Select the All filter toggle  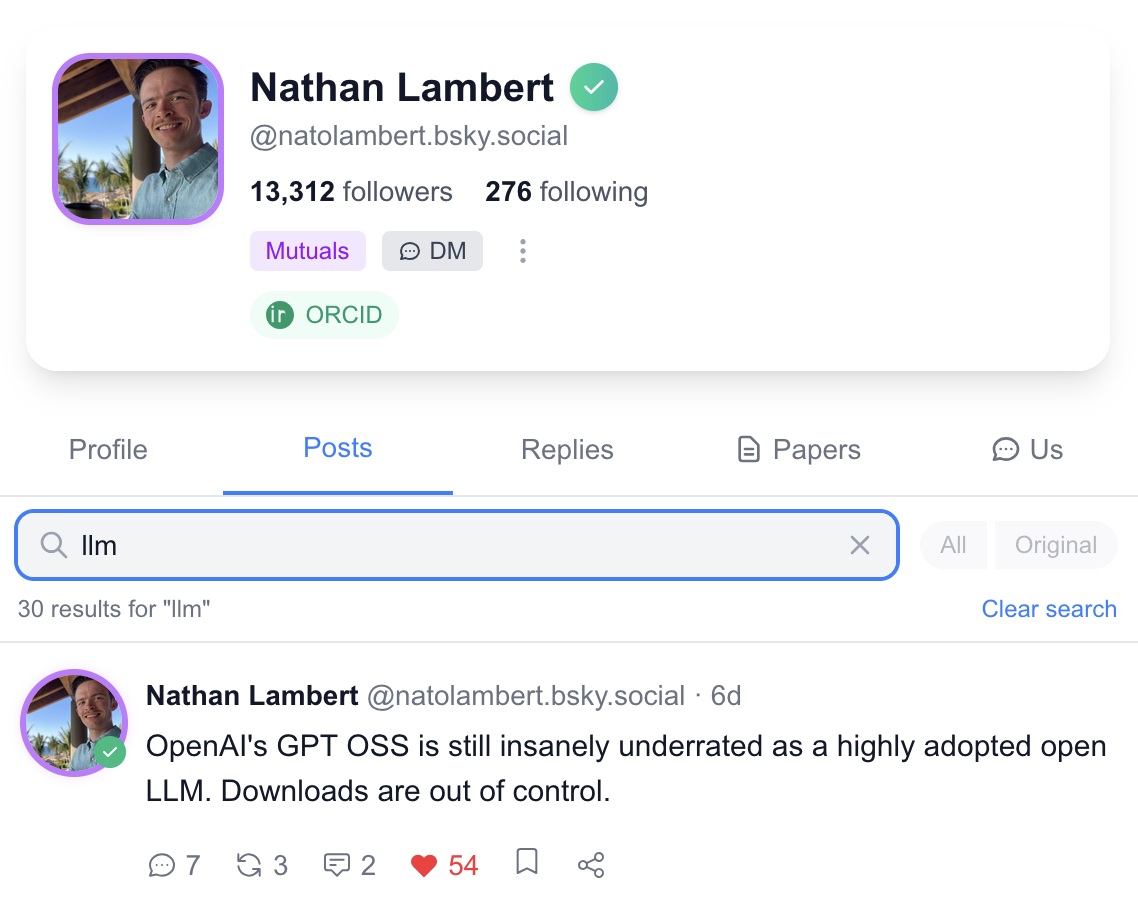coord(953,545)
